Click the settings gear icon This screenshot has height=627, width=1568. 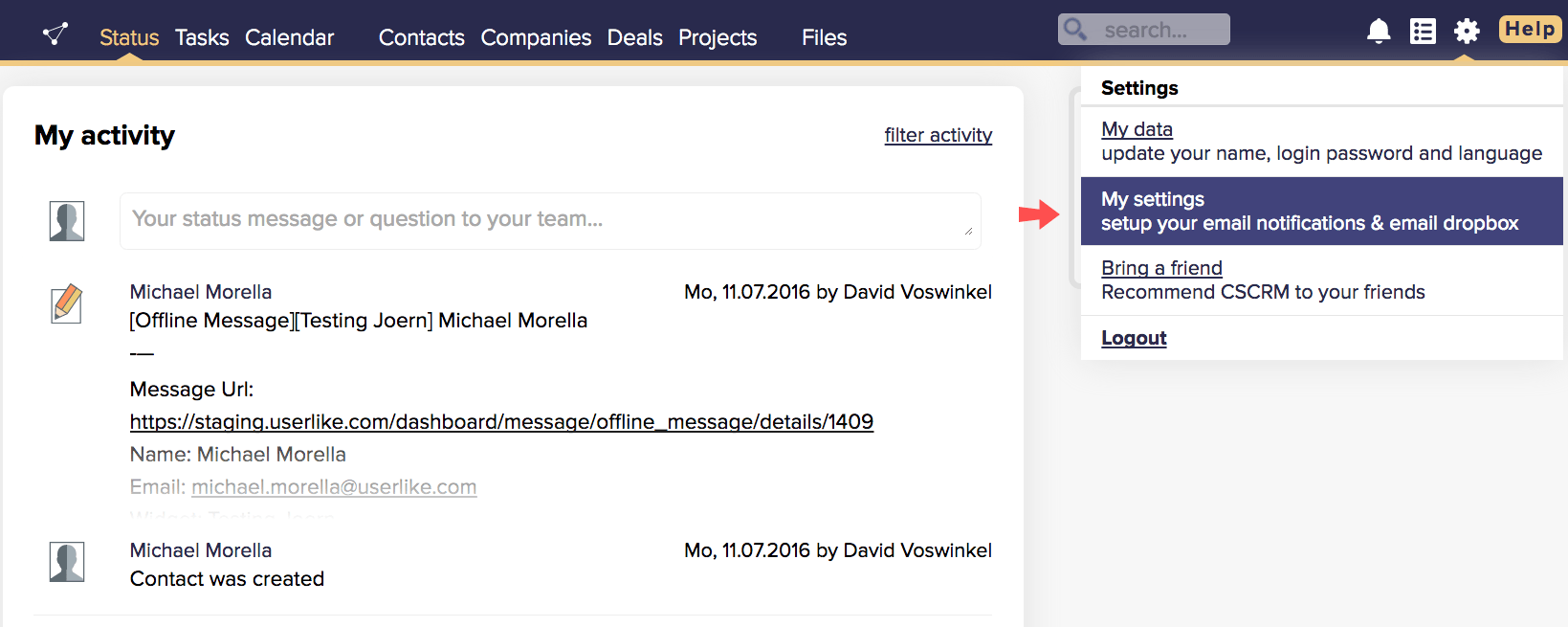(x=1467, y=32)
